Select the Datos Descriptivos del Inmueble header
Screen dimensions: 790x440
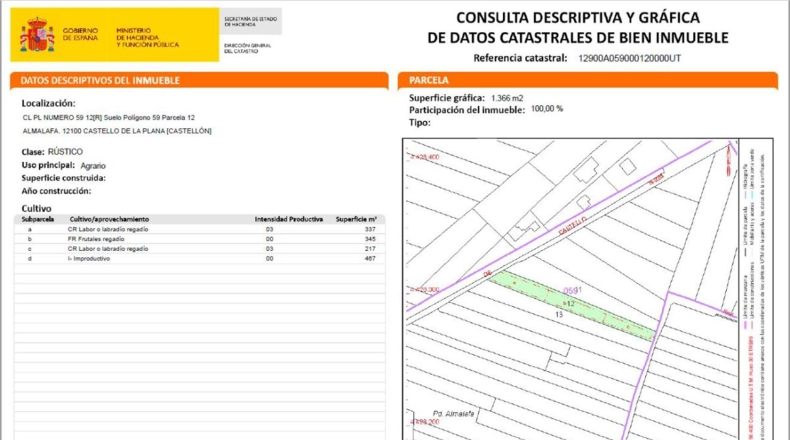pyautogui.click(x=200, y=81)
